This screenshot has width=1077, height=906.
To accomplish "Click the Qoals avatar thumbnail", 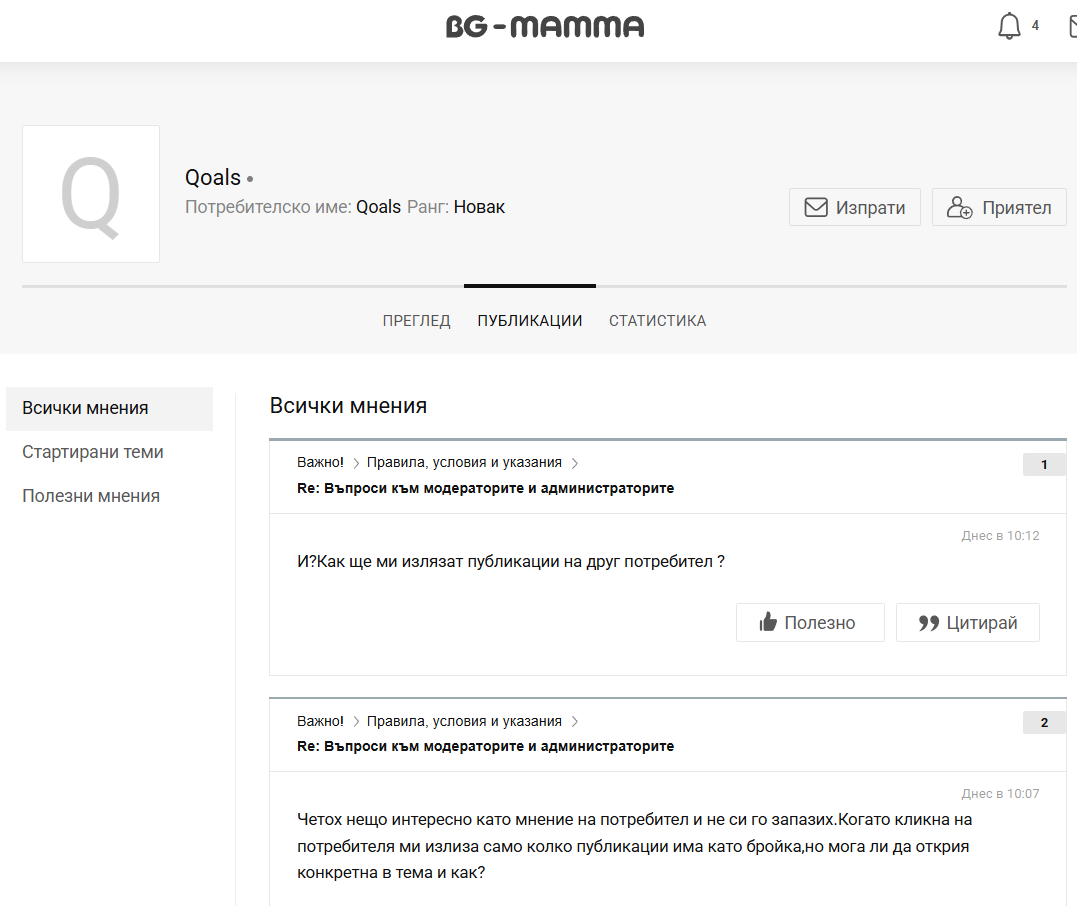I will coord(91,194).
